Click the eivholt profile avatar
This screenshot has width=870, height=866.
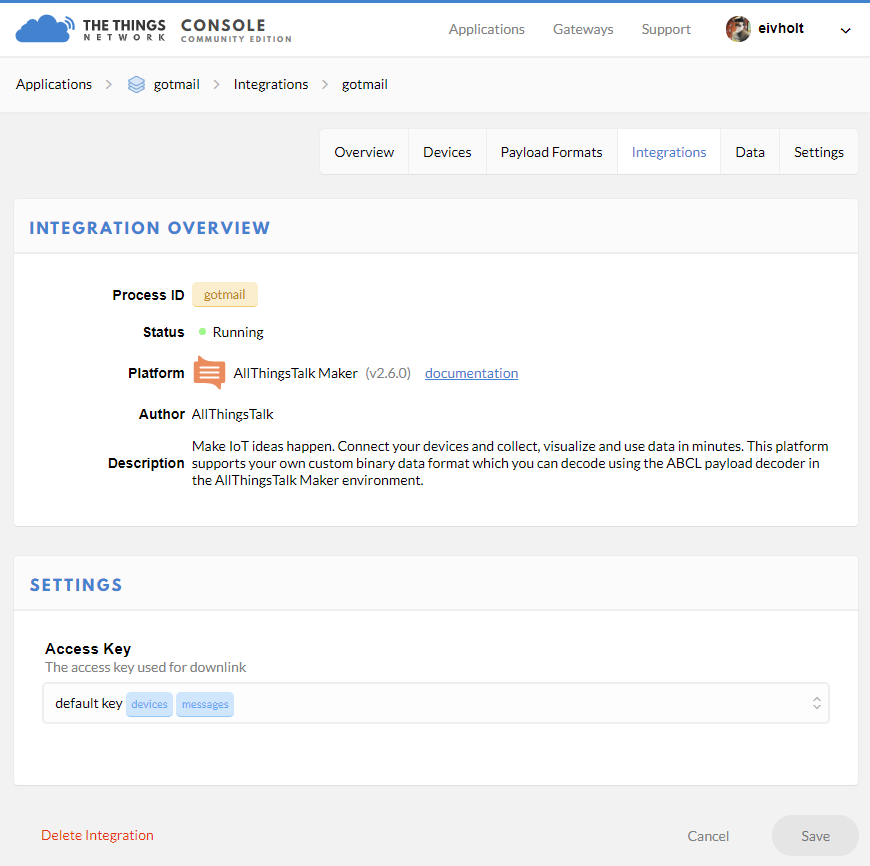click(738, 28)
